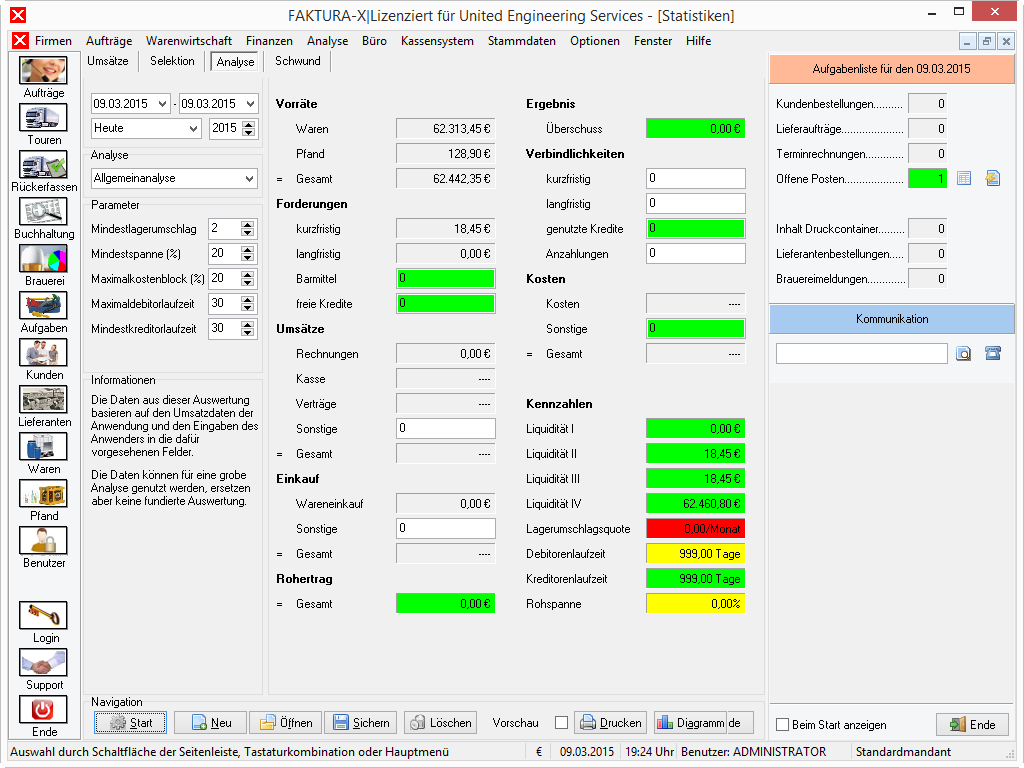Enable the Beim Start anzeigen checkbox
The height and width of the screenshot is (768, 1024).
click(782, 725)
